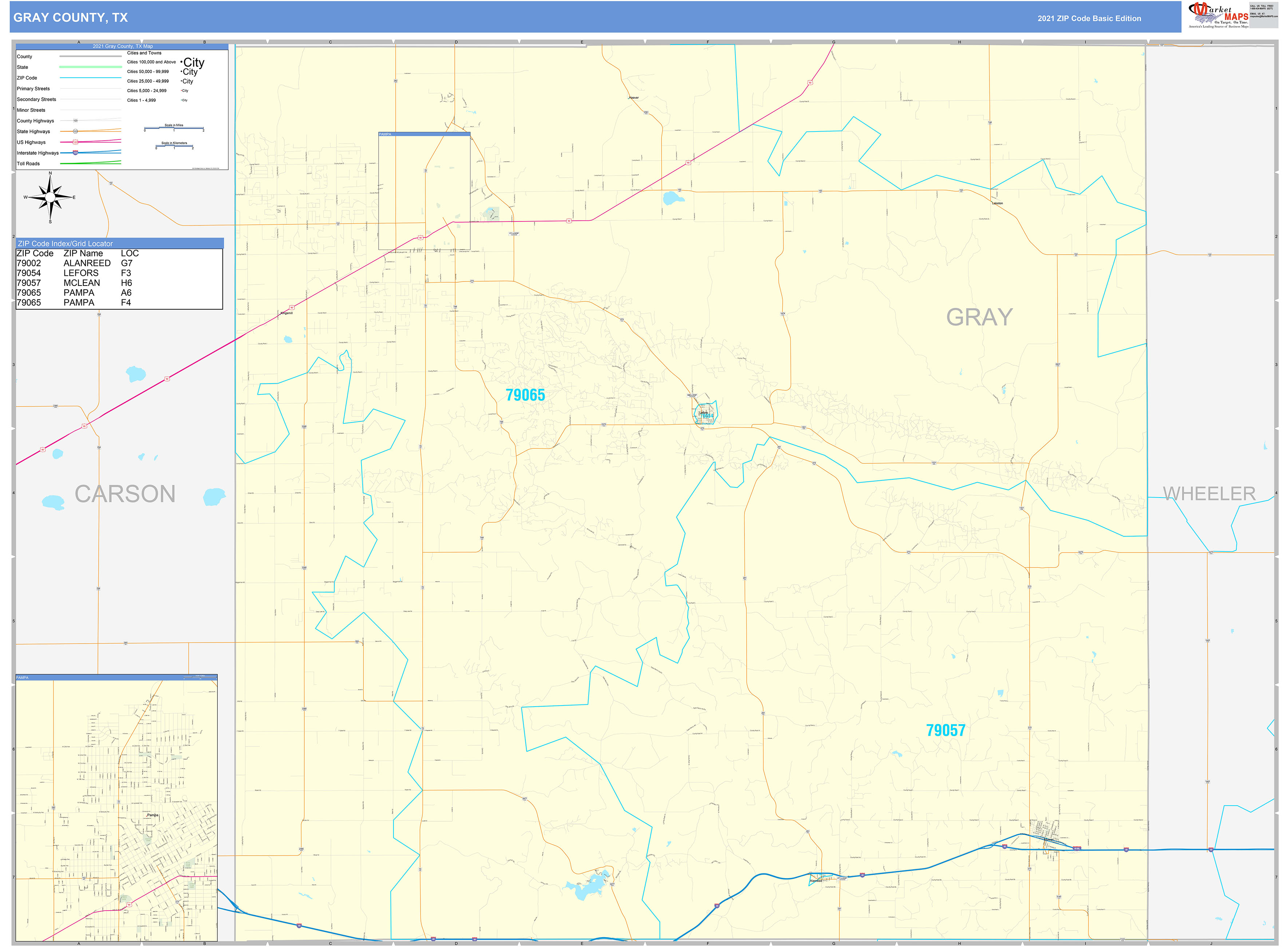The image size is (1288, 947).
Task: Click the County Highways 123 marker in legend
Action: [76, 121]
